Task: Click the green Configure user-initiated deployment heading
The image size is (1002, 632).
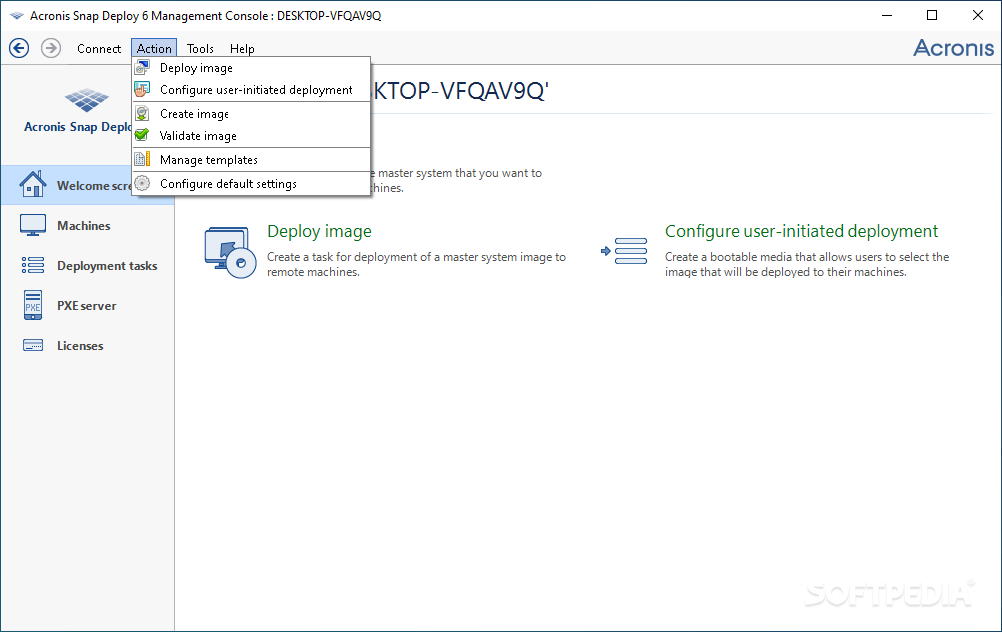Action: (x=801, y=231)
